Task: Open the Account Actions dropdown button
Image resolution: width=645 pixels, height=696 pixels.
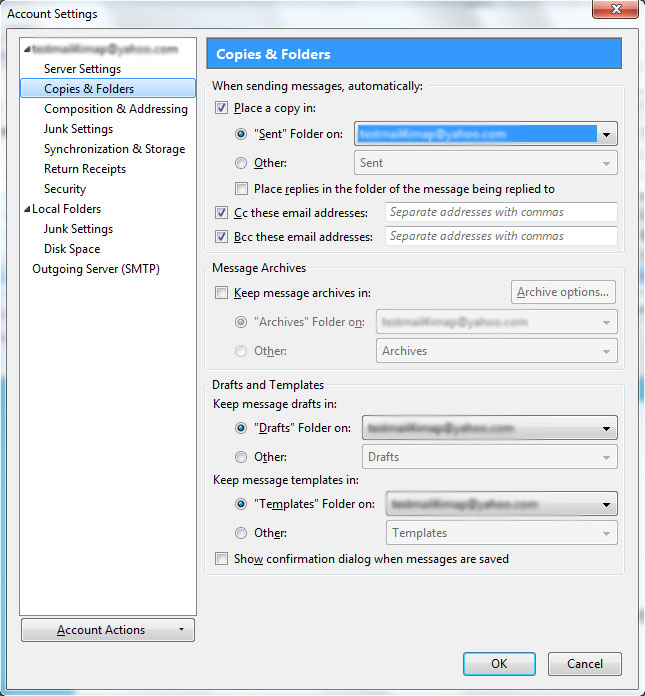Action: click(108, 630)
